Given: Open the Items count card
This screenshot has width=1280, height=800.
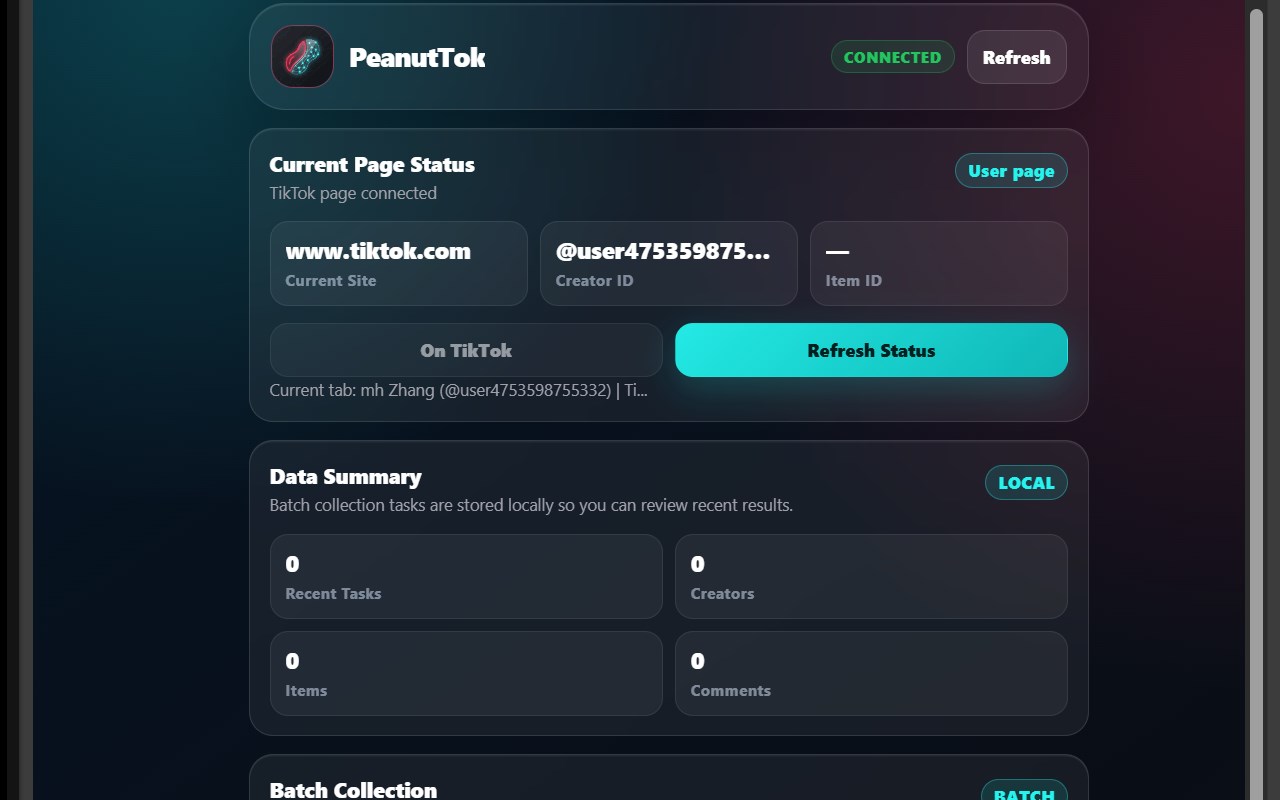Looking at the screenshot, I should pyautogui.click(x=466, y=673).
